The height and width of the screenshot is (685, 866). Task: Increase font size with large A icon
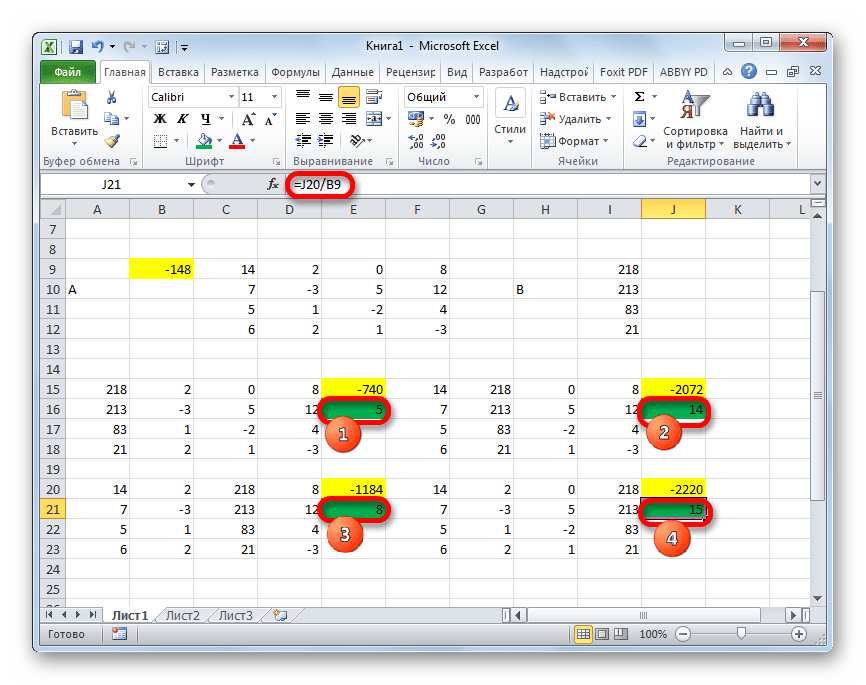248,119
